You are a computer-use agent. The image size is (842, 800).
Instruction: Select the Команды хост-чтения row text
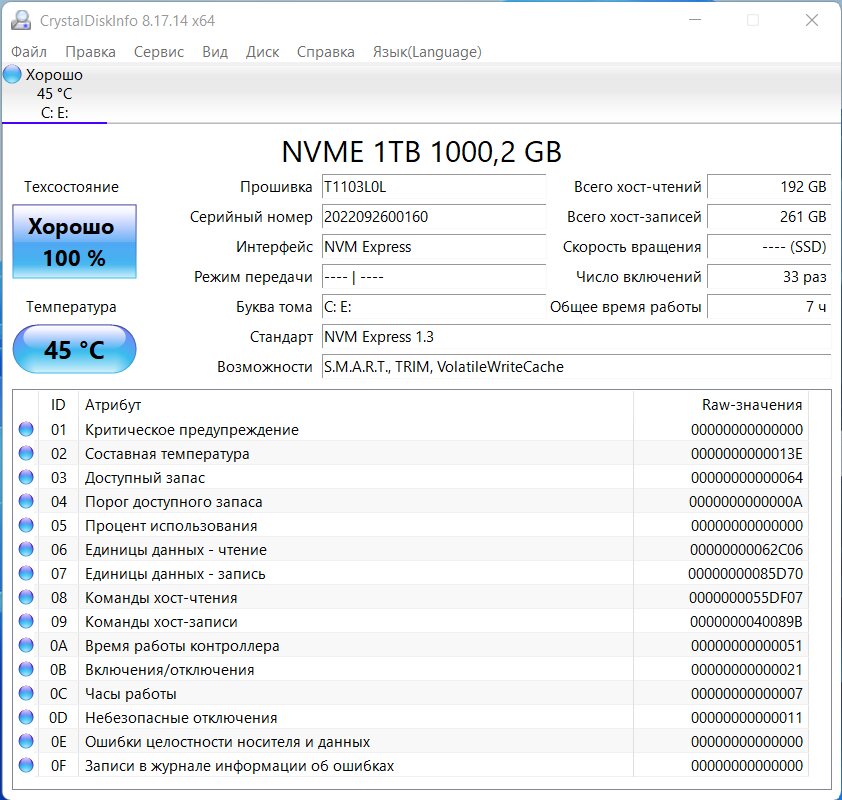point(161,598)
